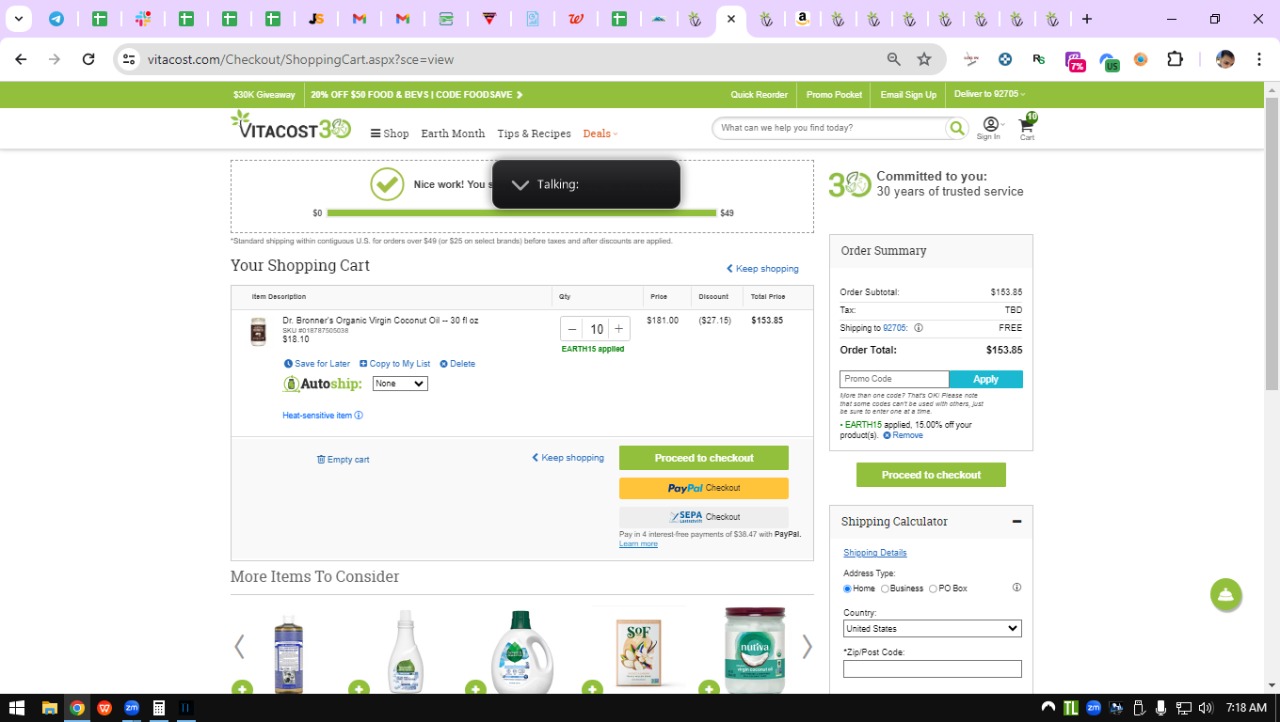Open the Windows Start menu

(x=17, y=708)
